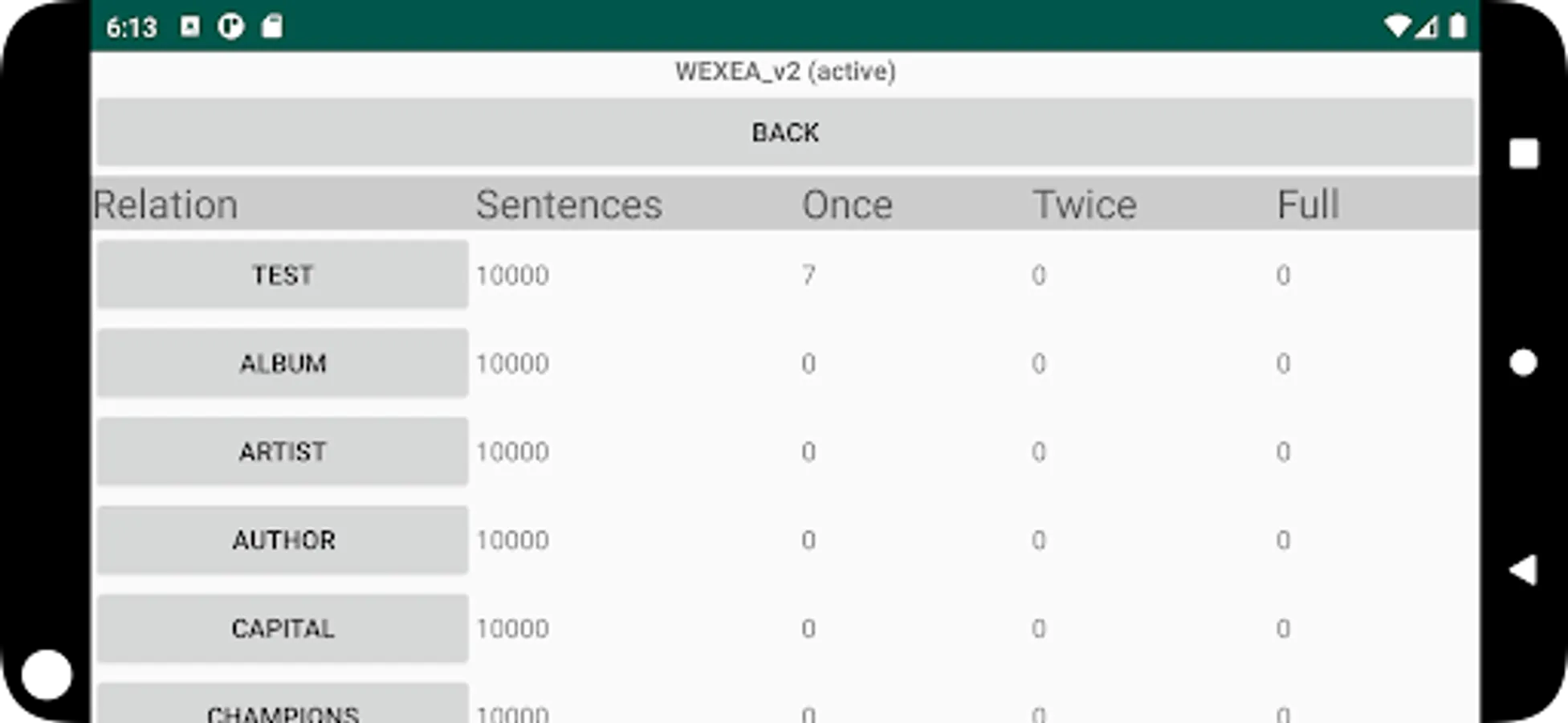
Task: Tap the cellular signal strength icon
Action: pyautogui.click(x=1426, y=28)
